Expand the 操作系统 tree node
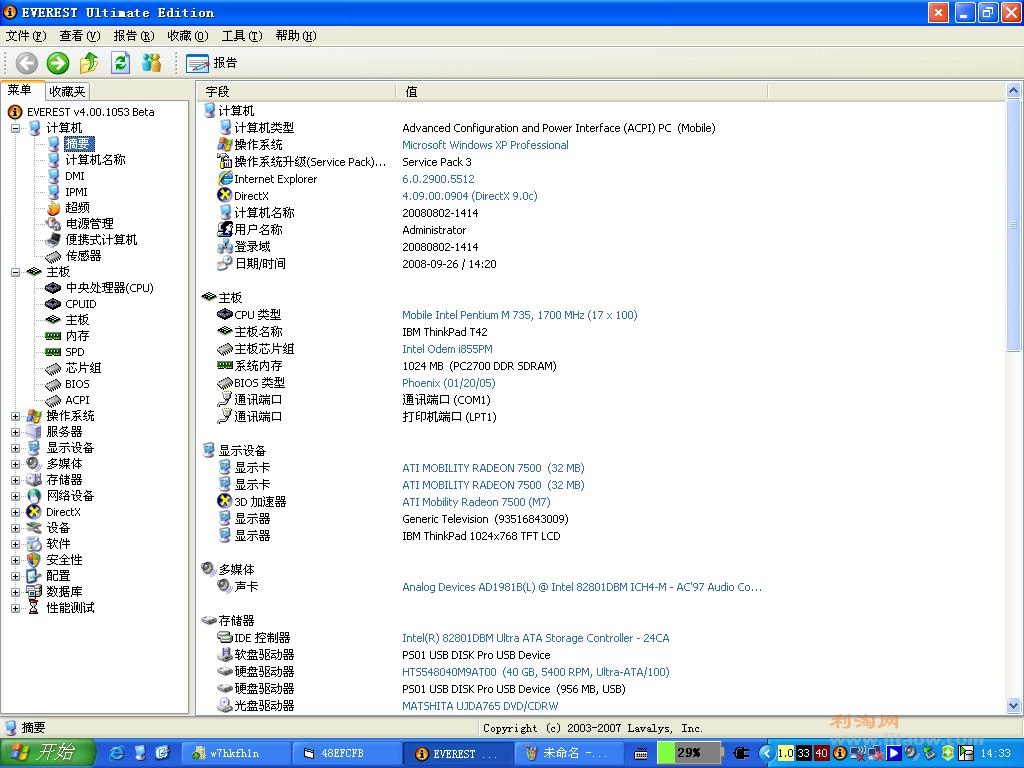This screenshot has width=1024, height=768. pos(15,416)
